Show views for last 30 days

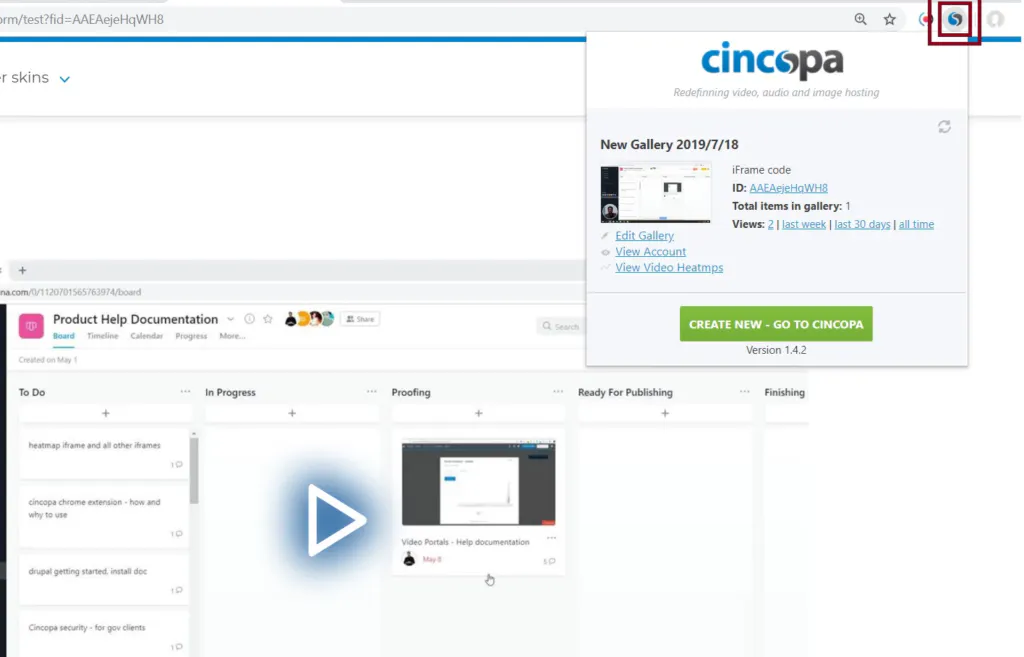(x=862, y=224)
